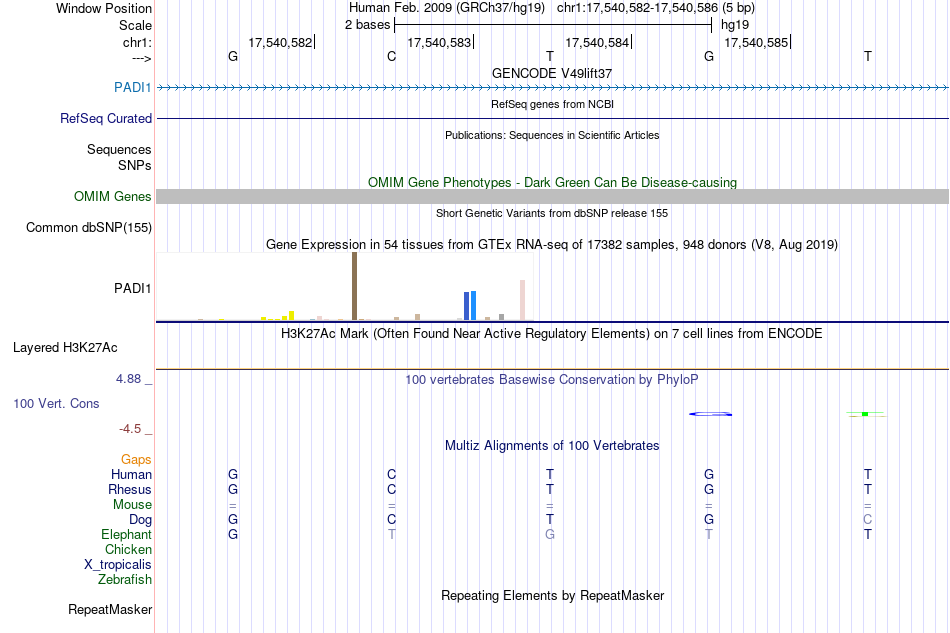Open the RepeatMasker track label
Screen dimensions: 950x633
[x=110, y=609]
